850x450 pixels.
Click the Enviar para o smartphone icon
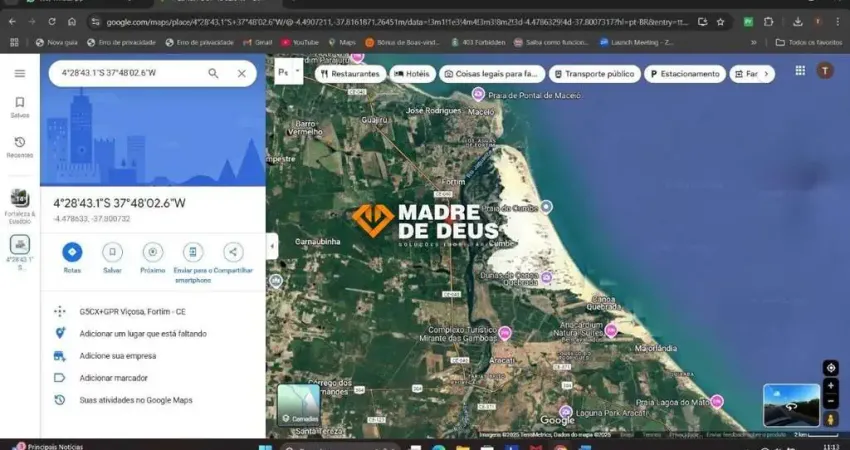[193, 252]
